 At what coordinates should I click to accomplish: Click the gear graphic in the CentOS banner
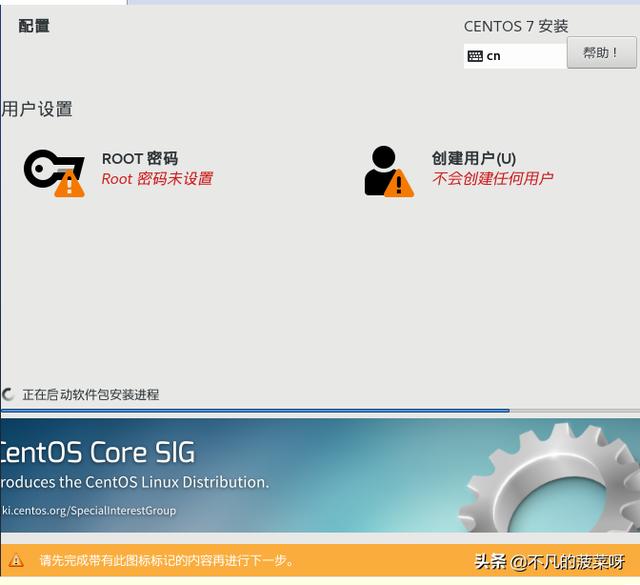click(x=545, y=480)
